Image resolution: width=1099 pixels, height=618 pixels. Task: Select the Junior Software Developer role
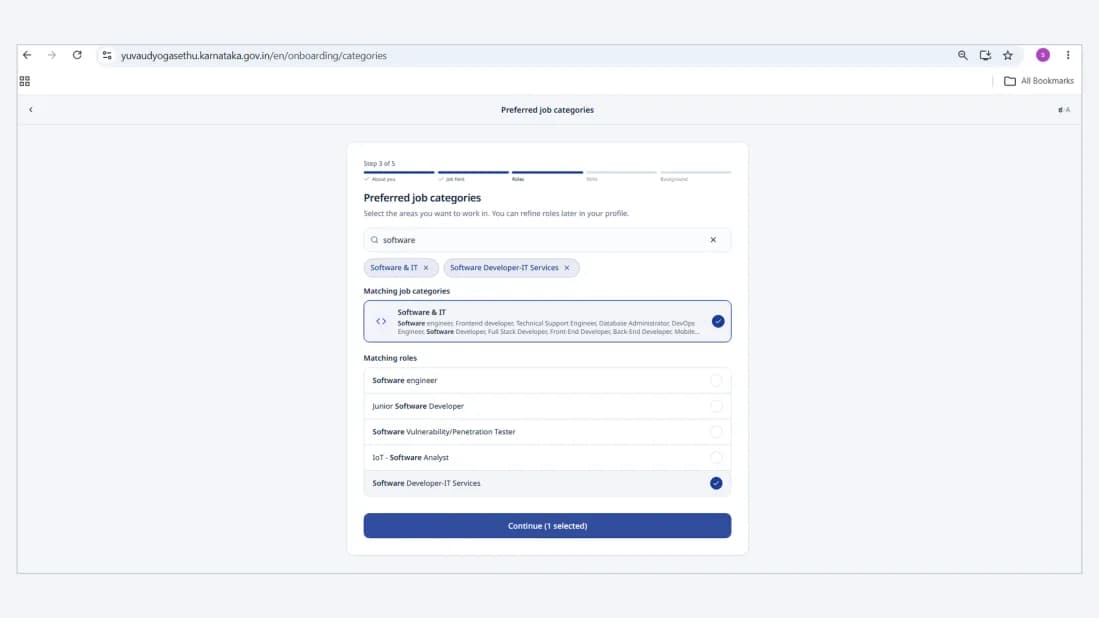[547, 406]
